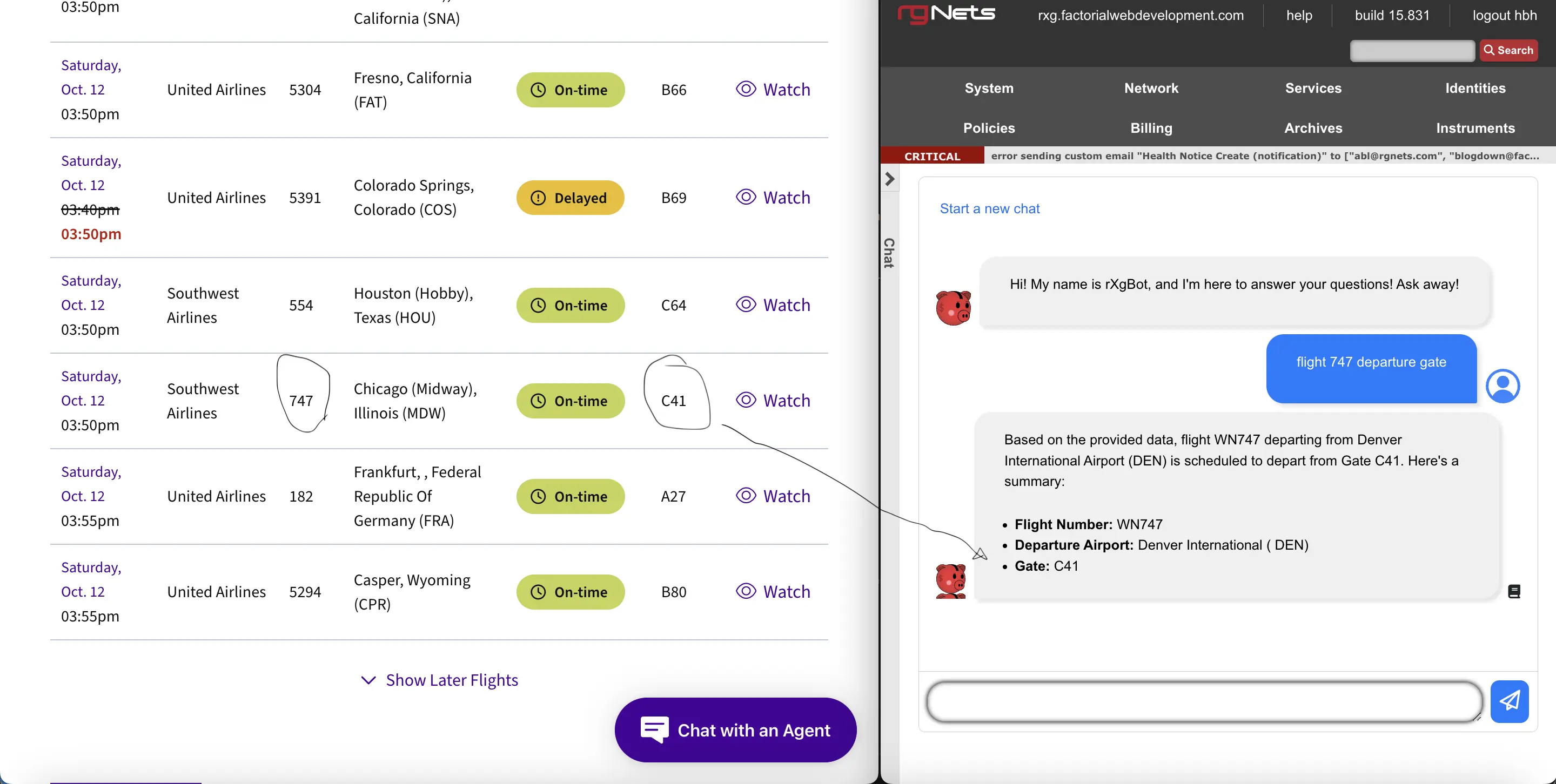Collapse the chat panel with the chevron
The width and height of the screenshot is (1556, 784).
(890, 179)
